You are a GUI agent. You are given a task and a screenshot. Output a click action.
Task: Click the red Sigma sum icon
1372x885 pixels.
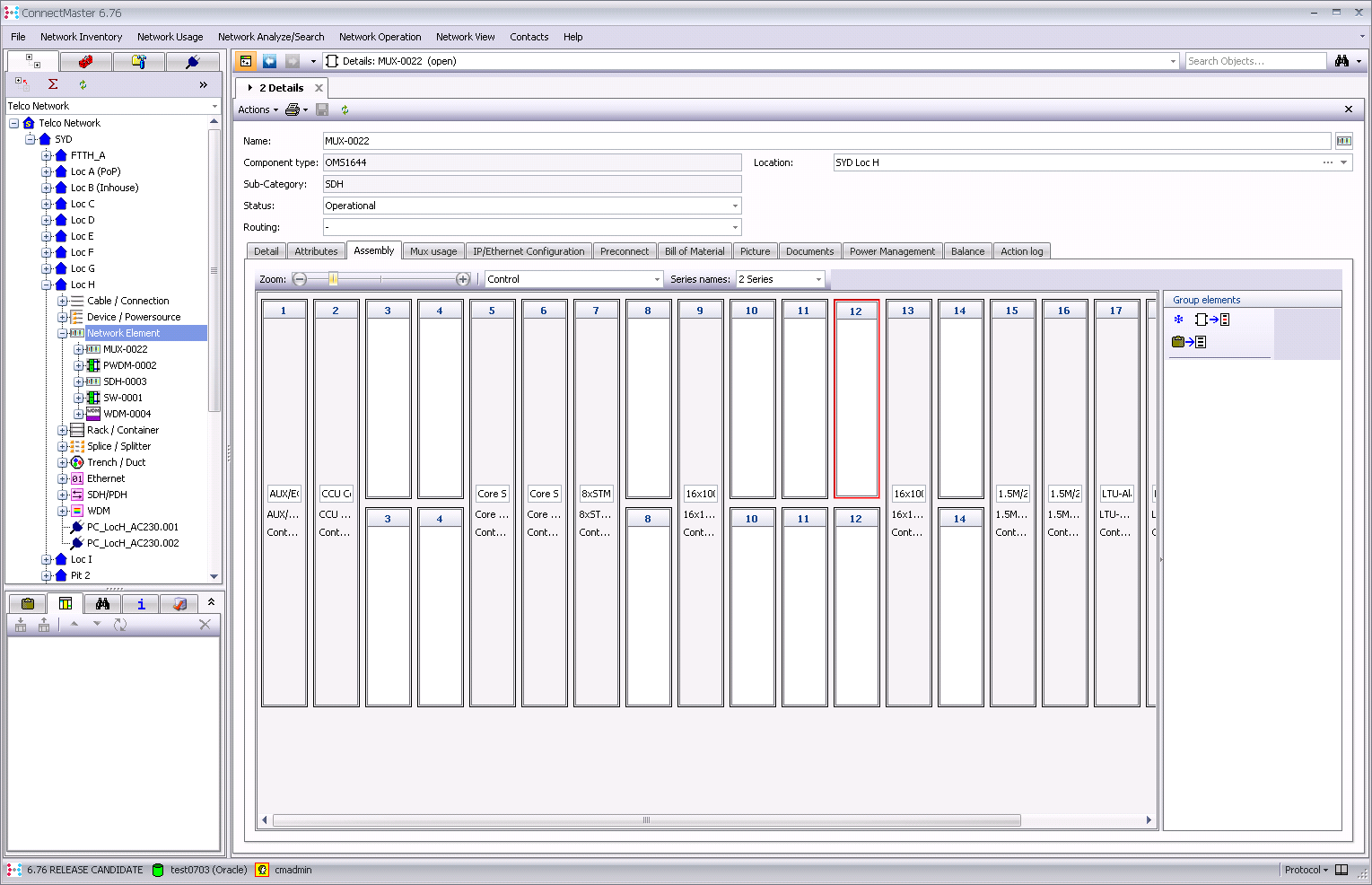pyautogui.click(x=53, y=84)
